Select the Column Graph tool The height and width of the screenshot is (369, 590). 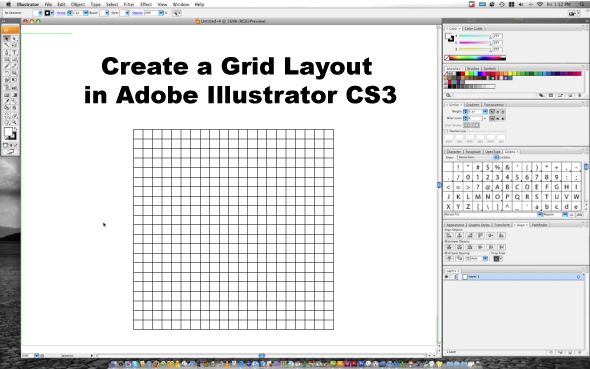pyautogui.click(x=14, y=87)
